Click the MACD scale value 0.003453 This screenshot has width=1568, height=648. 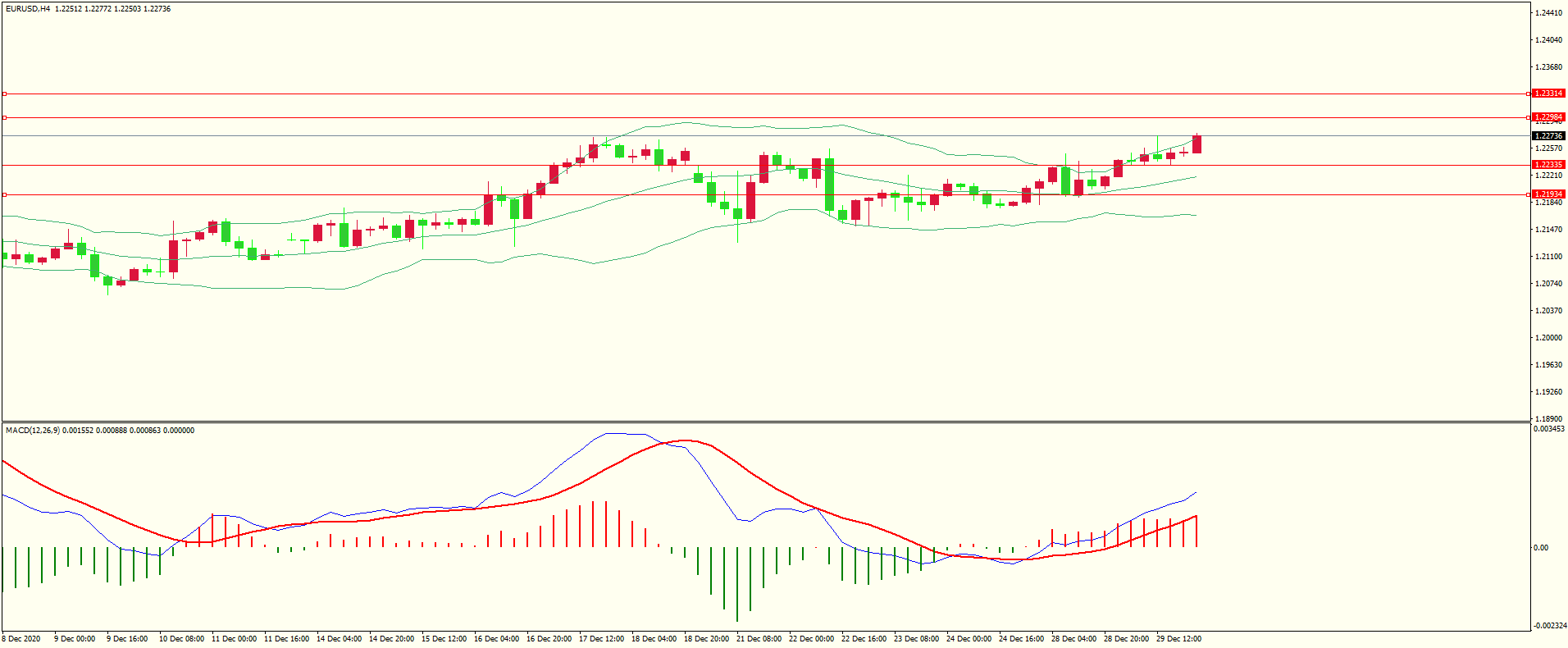[x=1549, y=429]
